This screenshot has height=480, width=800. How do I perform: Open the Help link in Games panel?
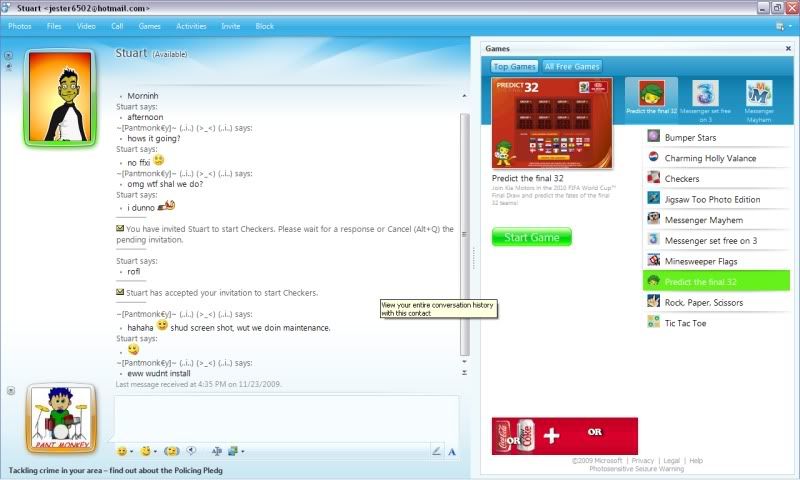pos(696,461)
